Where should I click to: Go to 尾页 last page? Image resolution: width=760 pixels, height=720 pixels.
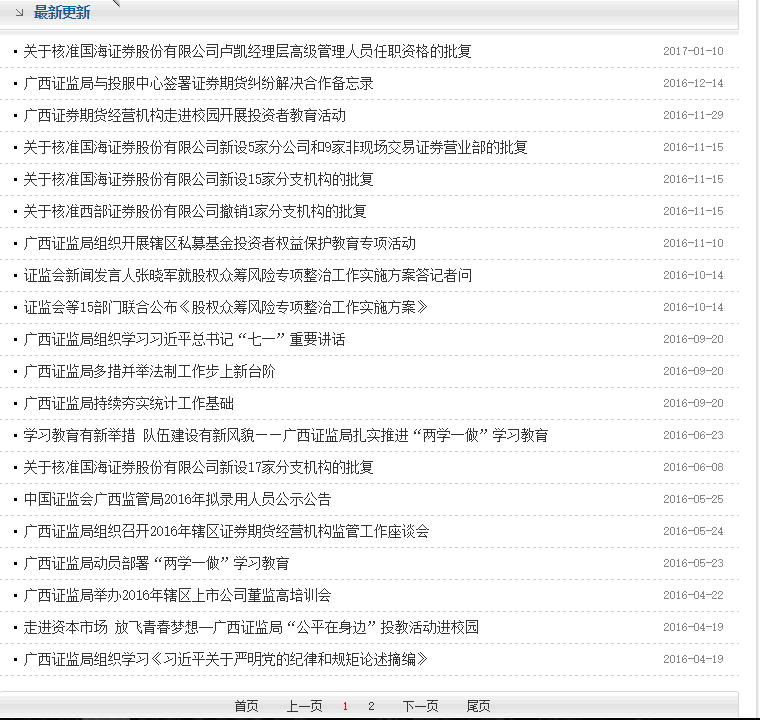coord(478,706)
